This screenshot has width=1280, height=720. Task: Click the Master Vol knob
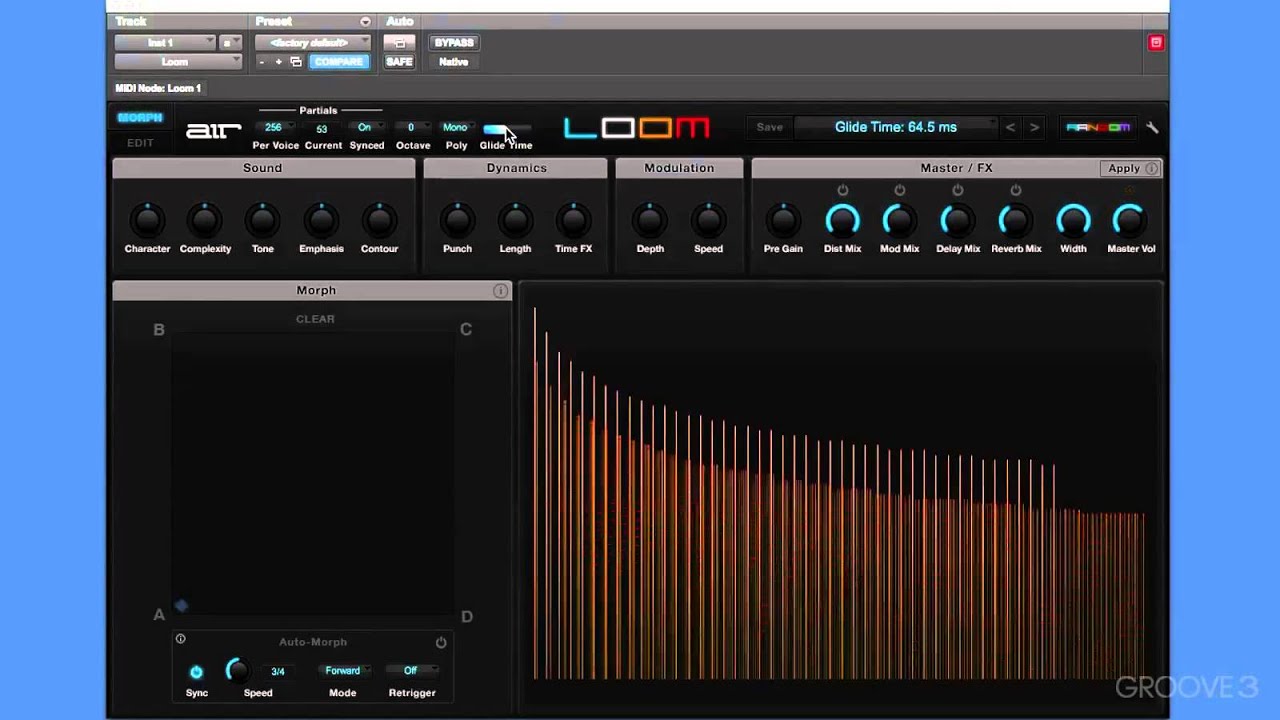point(1130,220)
